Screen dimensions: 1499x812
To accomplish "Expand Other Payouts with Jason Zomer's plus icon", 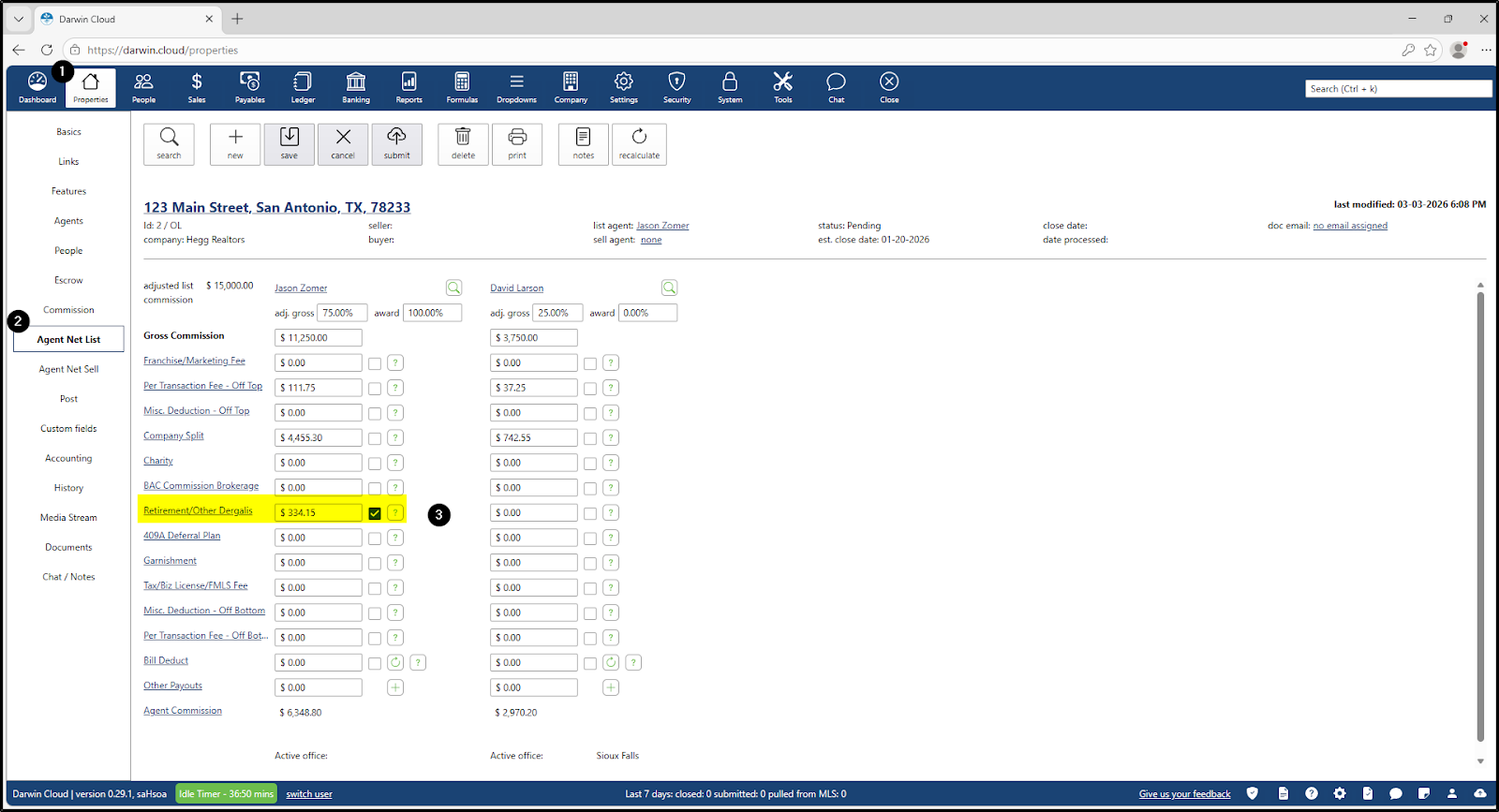I will coord(395,687).
